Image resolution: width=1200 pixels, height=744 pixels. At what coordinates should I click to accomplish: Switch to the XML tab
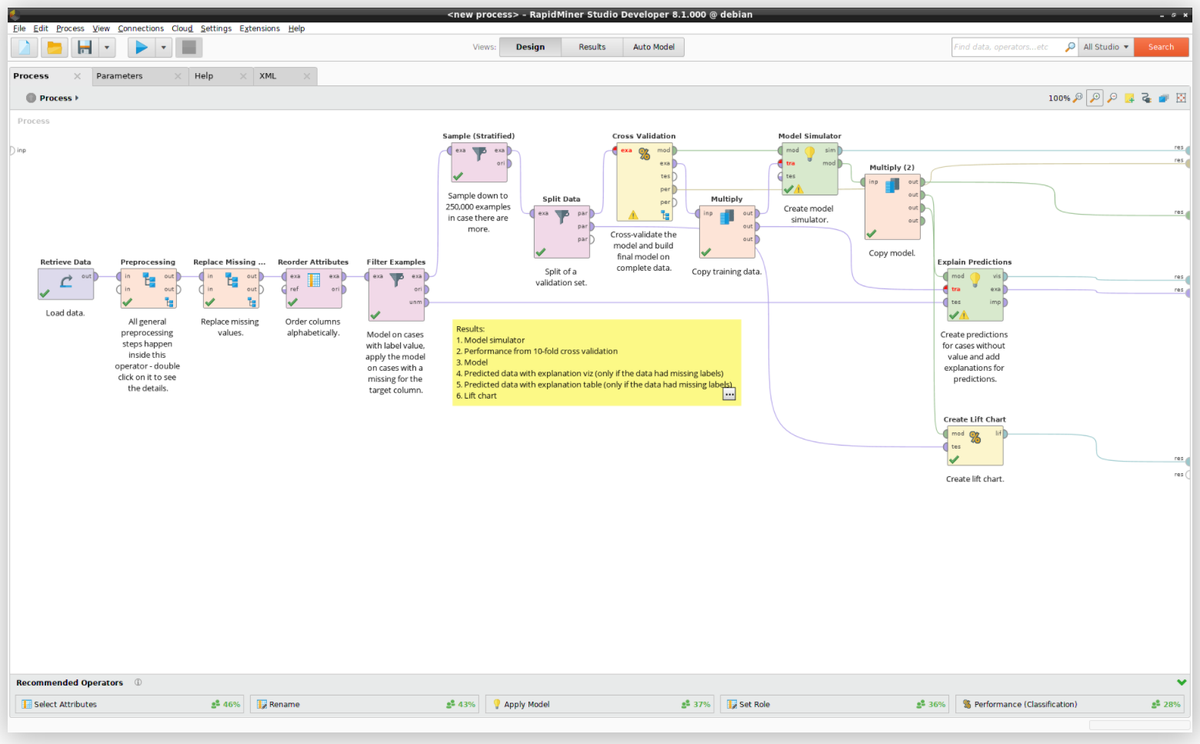point(268,76)
